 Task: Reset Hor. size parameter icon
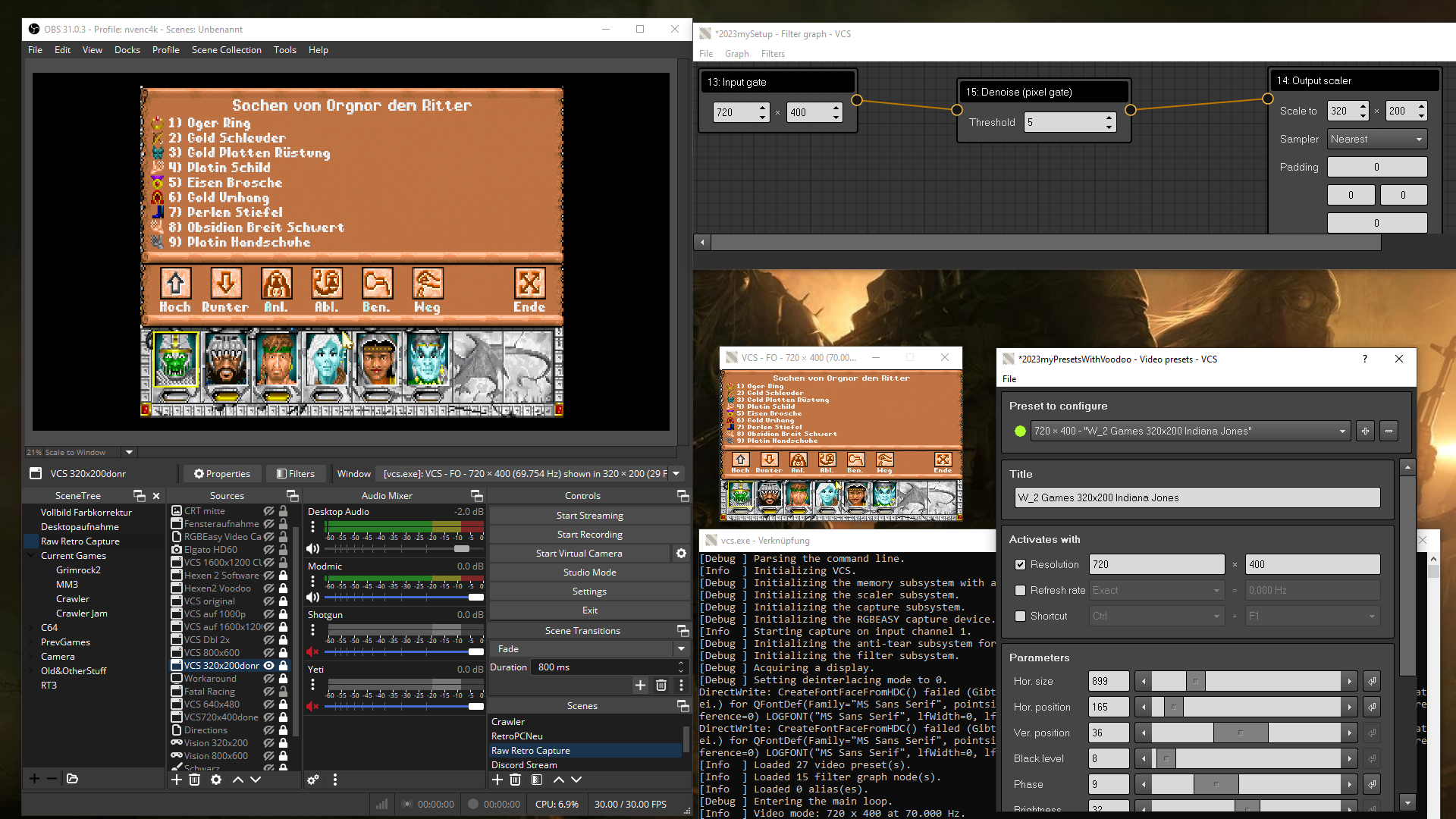point(1372,681)
